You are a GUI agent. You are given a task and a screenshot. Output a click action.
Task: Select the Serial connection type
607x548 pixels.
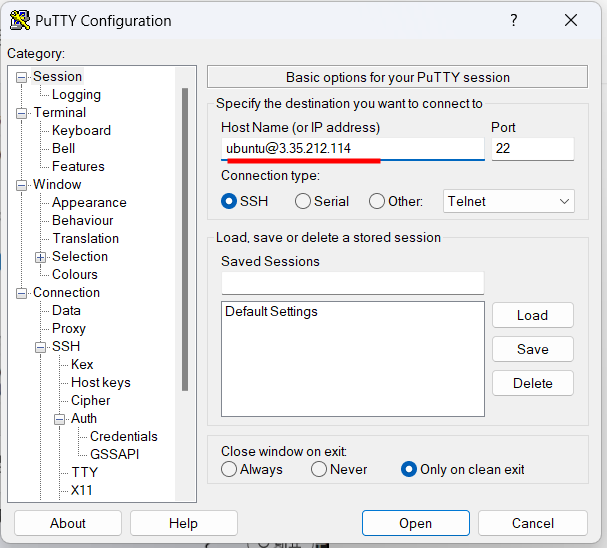point(303,201)
